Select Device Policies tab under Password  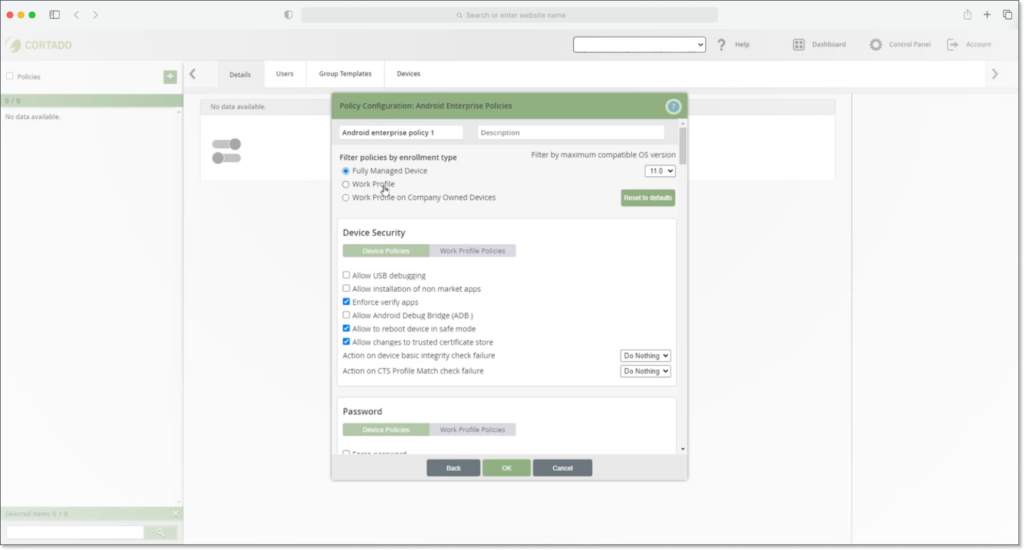click(x=386, y=430)
